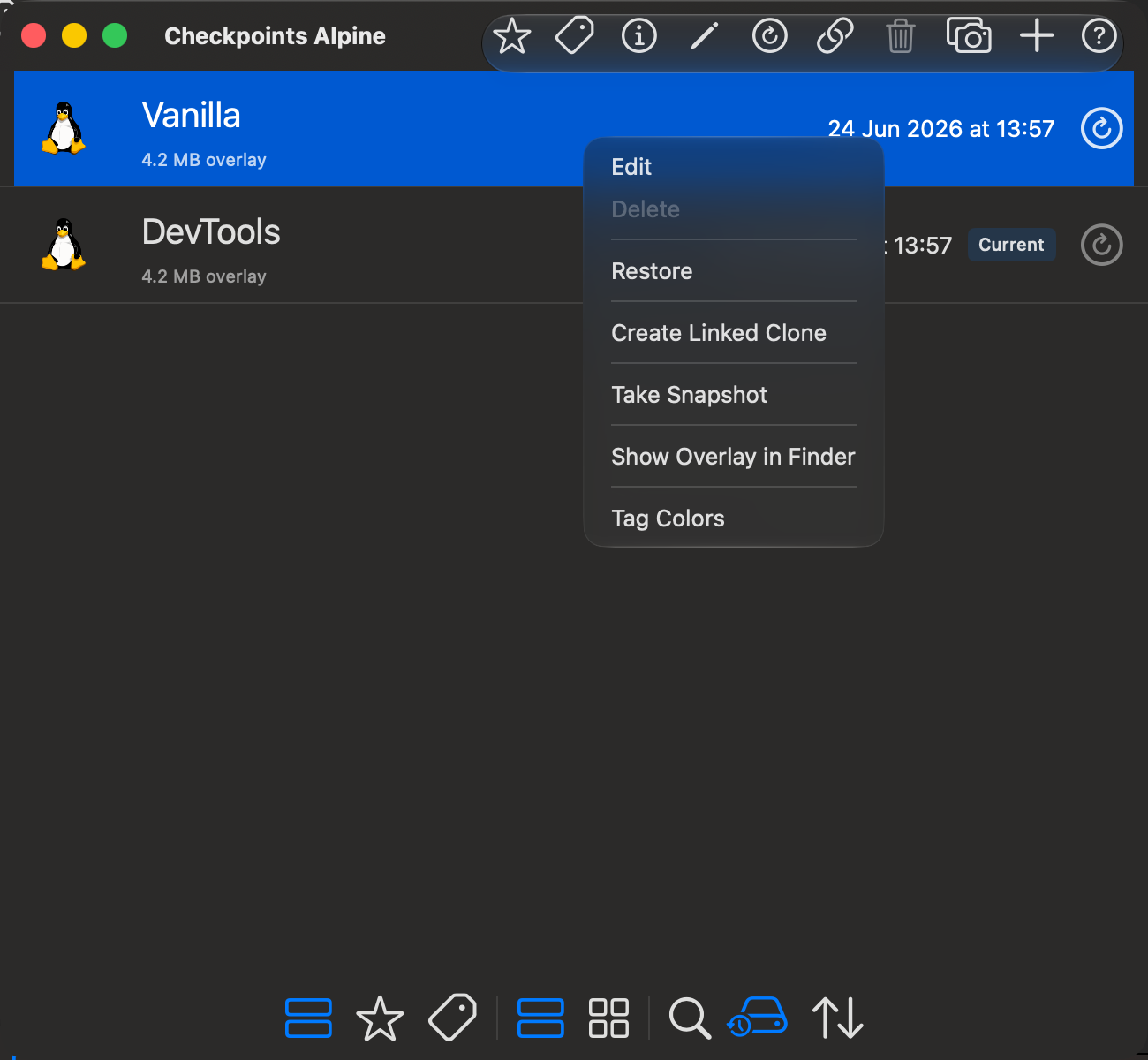Click the tag icon in top toolbar
Screen dimensions: 1148x1060
[575, 36]
